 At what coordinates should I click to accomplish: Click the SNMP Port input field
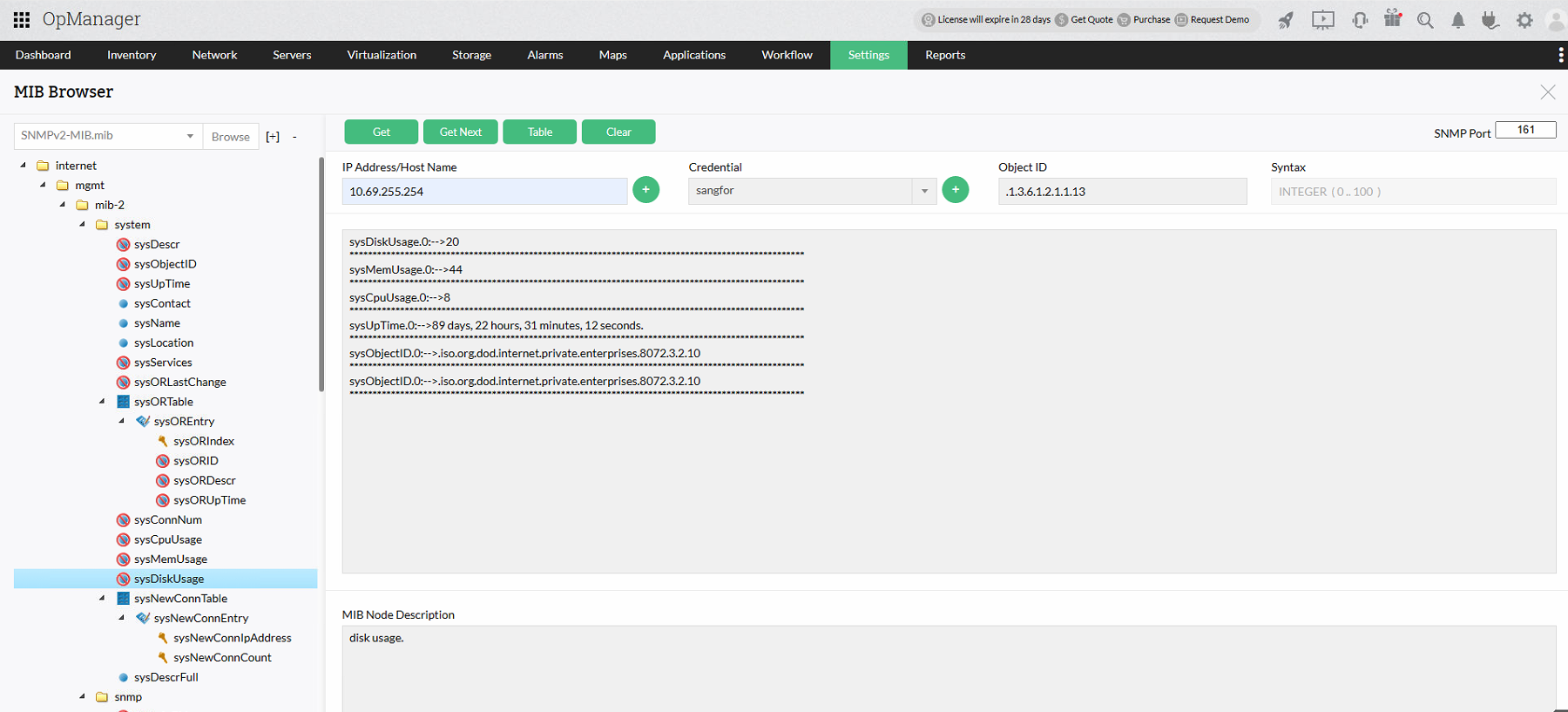[x=1525, y=130]
